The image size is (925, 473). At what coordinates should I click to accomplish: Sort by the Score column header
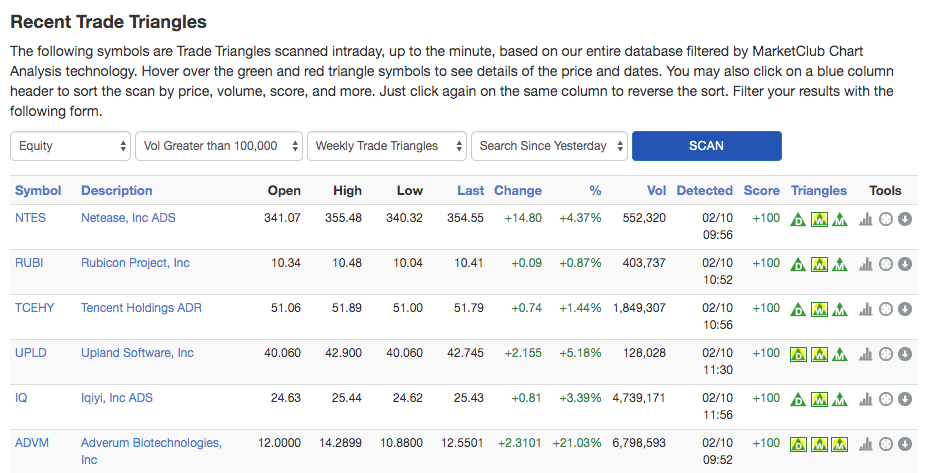coord(762,190)
